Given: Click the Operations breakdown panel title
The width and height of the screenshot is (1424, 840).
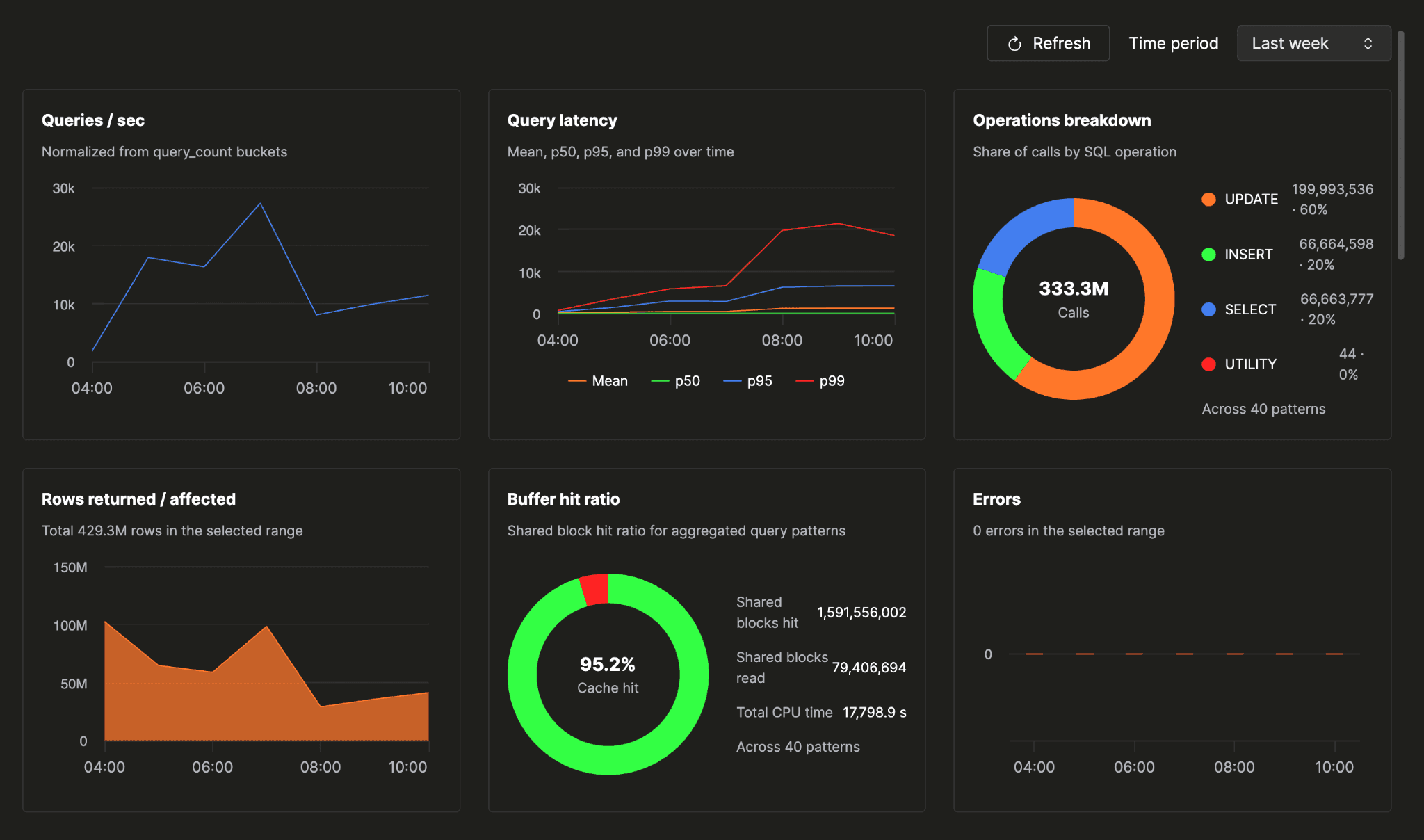Looking at the screenshot, I should point(1062,120).
